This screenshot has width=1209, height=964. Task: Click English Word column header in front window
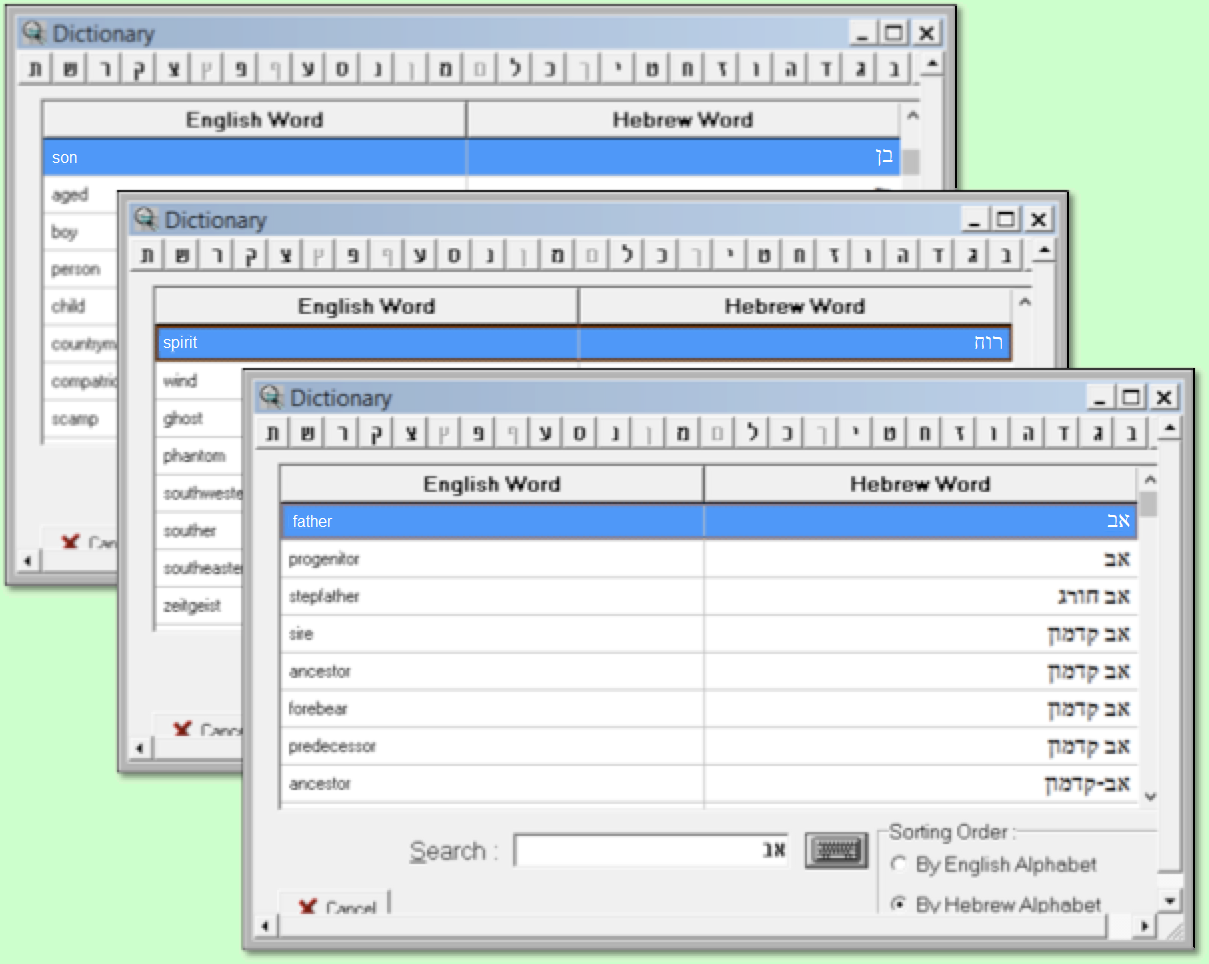(491, 484)
